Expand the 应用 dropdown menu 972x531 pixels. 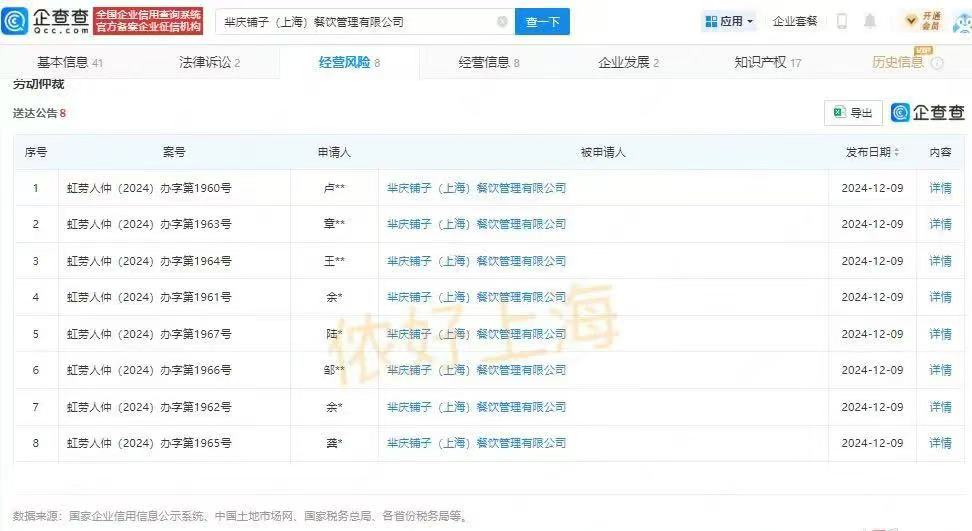(x=729, y=21)
